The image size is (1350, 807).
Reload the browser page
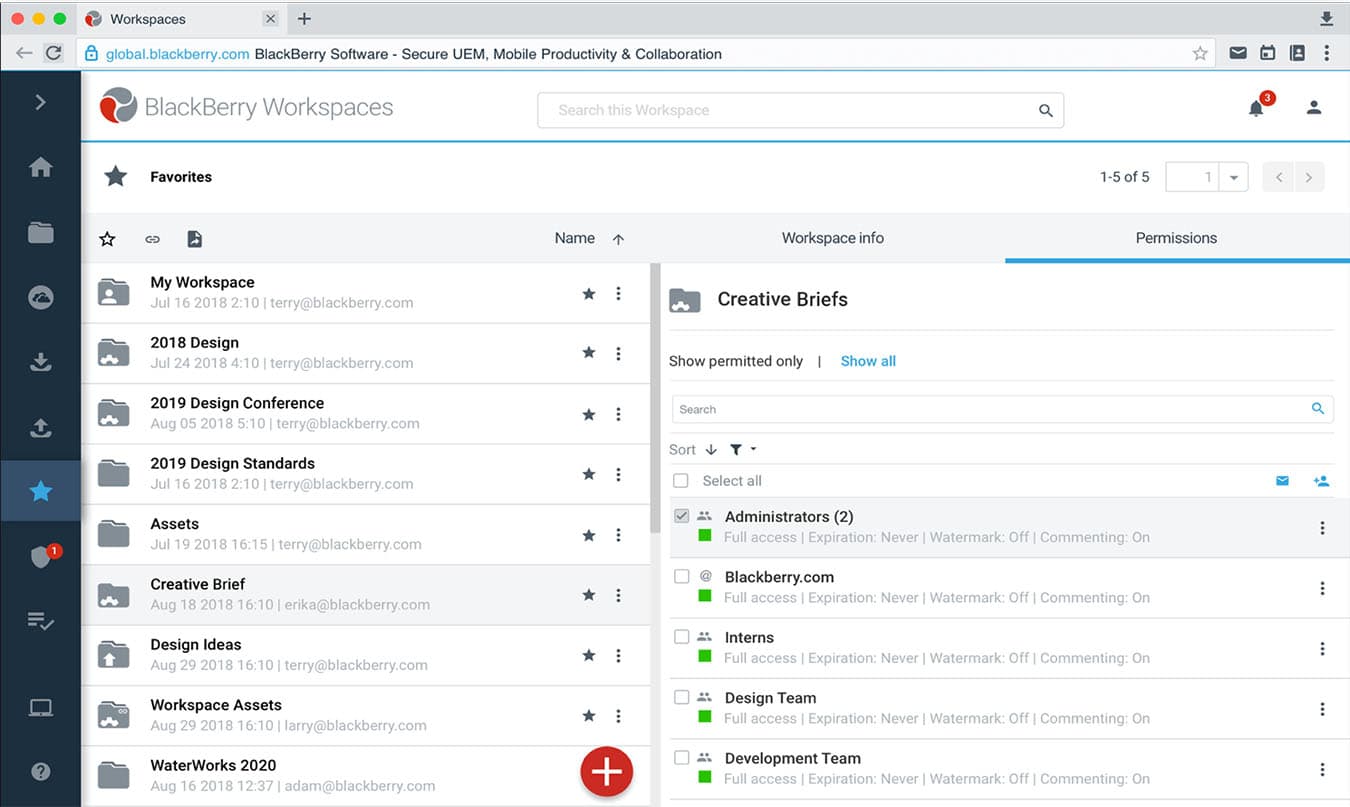(54, 54)
